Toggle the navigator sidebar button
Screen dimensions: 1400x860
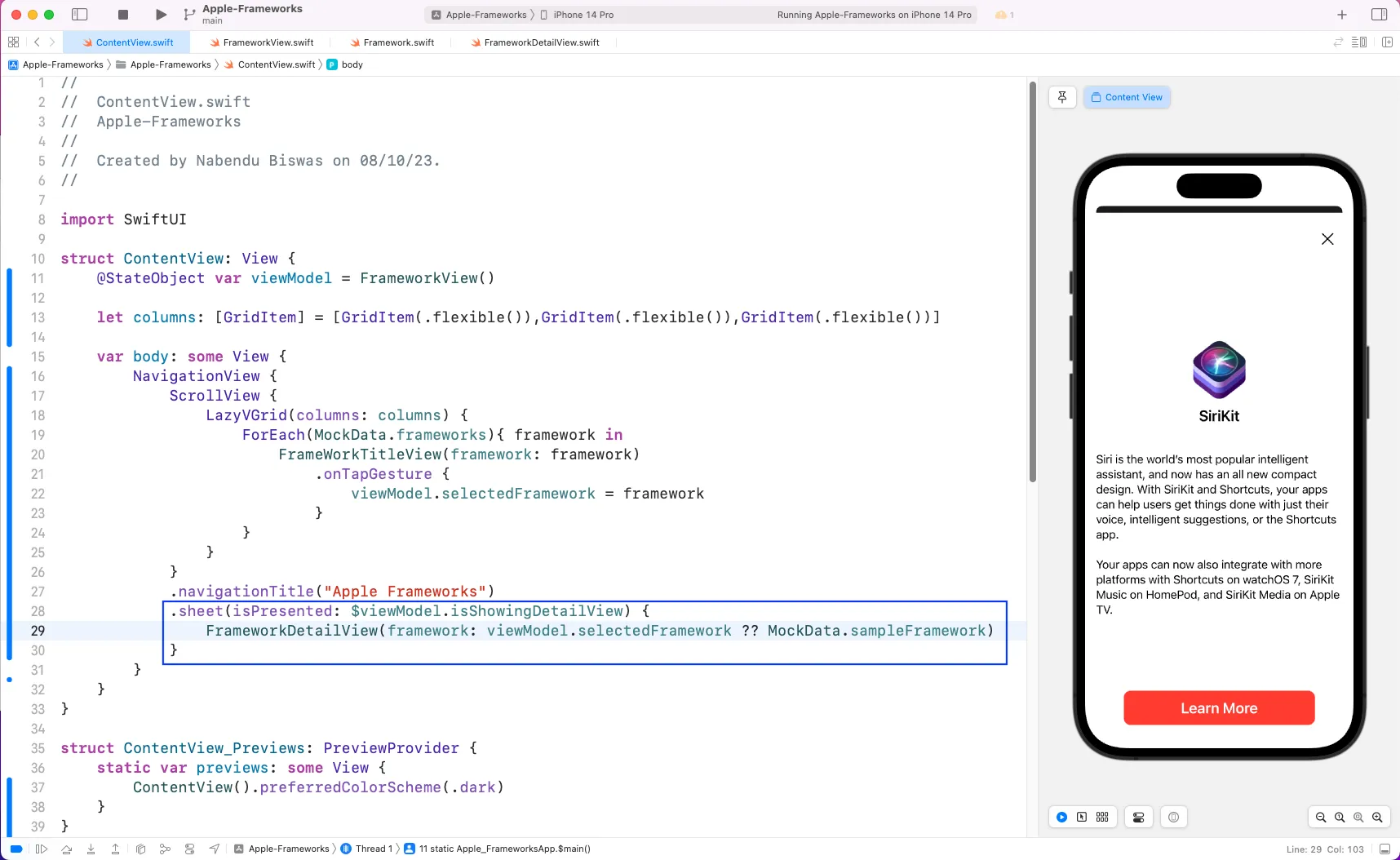(80, 15)
